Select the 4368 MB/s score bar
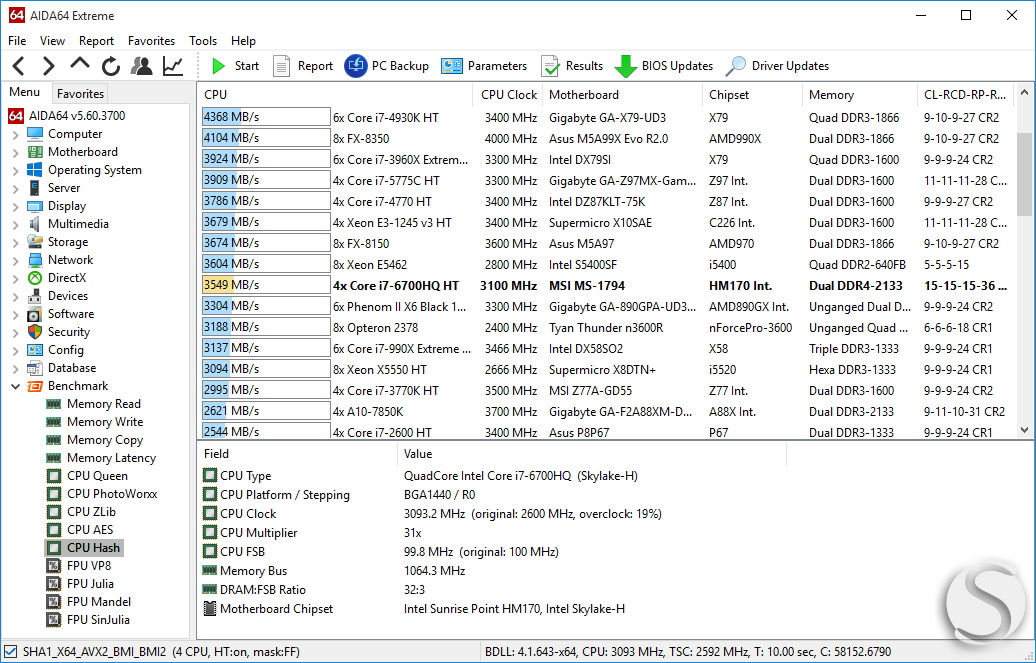Viewport: 1036px width, 663px height. tap(266, 117)
